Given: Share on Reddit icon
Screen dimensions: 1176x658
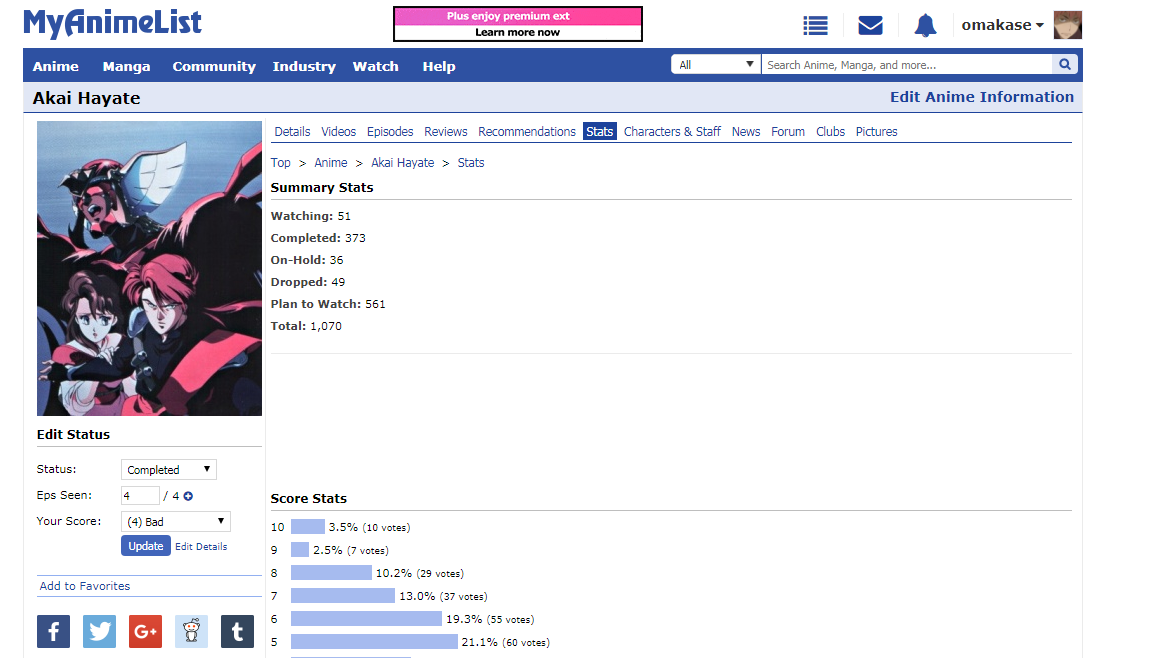Looking at the screenshot, I should 191,632.
